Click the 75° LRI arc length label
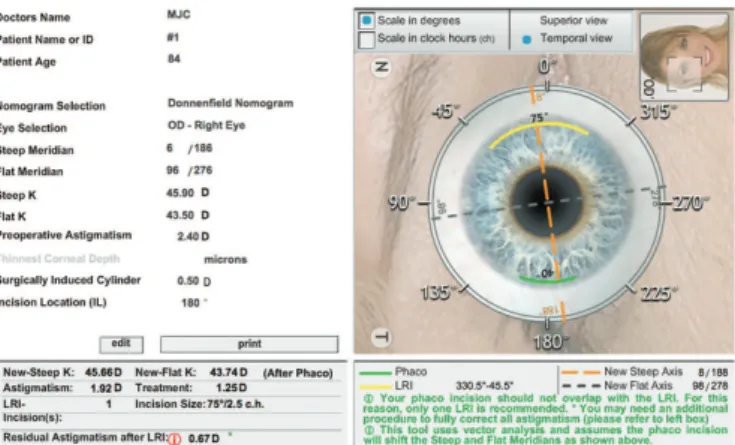 coord(539,117)
